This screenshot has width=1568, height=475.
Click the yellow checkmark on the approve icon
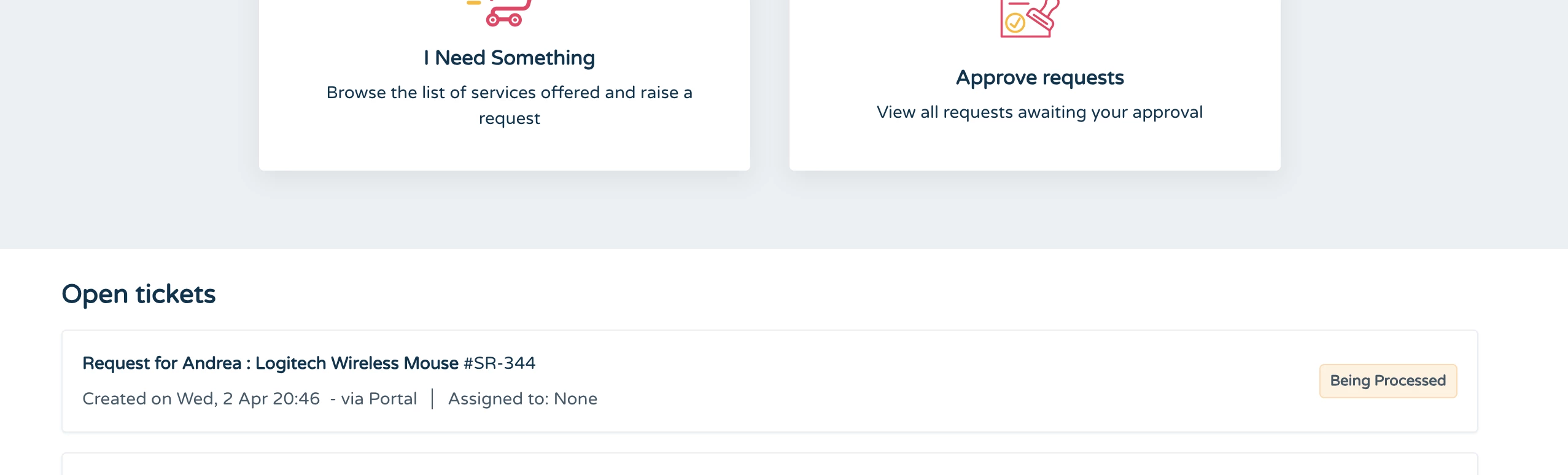1015,23
